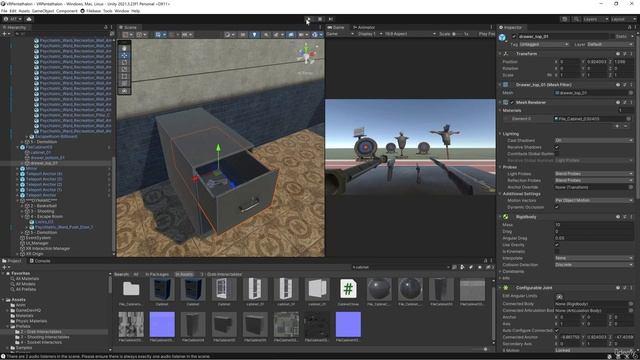This screenshot has width=640, height=360.
Task: Click the Pause button in the top toolbar
Action: (320, 19)
